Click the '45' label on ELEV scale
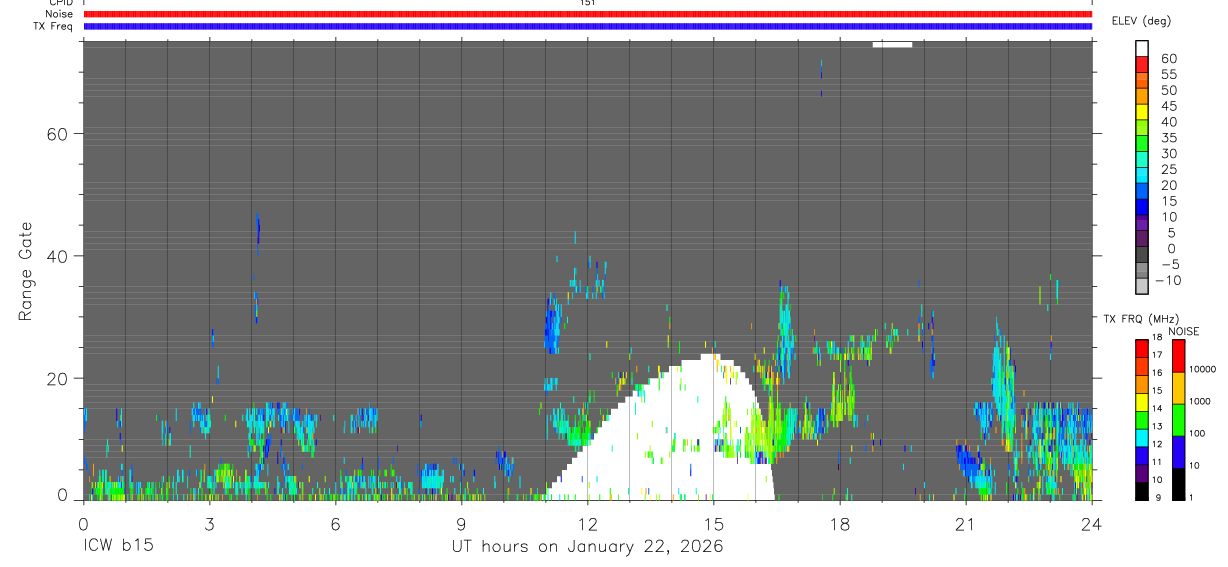 (x=1168, y=106)
